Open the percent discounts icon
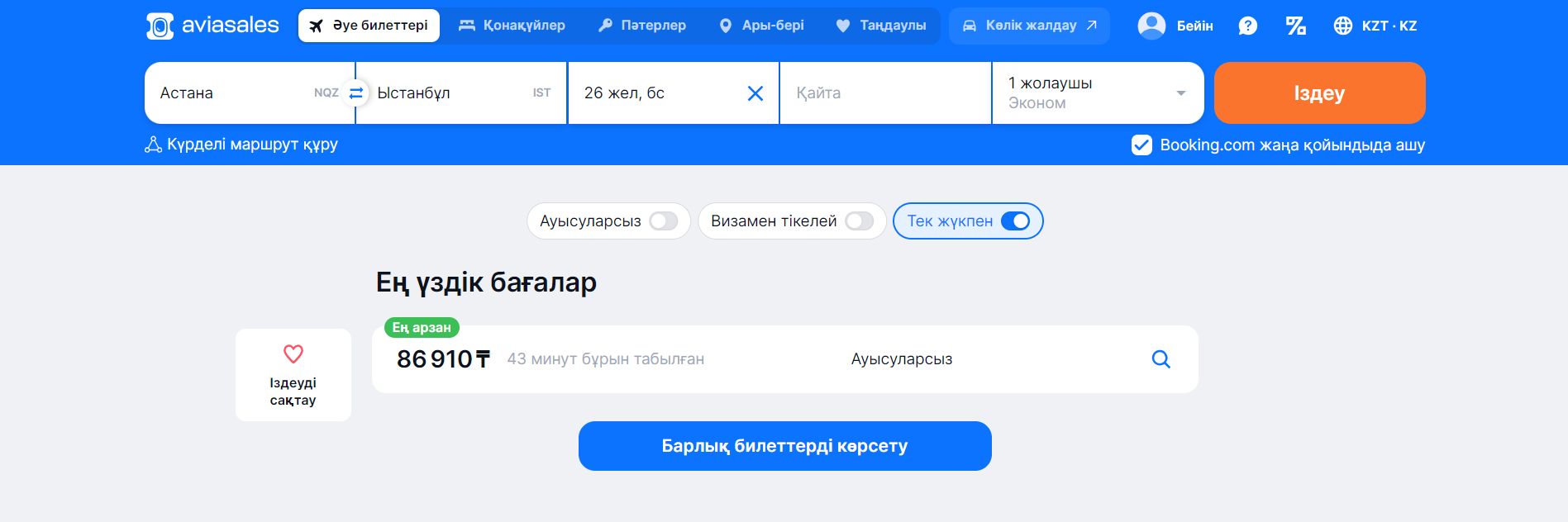 pos(1296,26)
